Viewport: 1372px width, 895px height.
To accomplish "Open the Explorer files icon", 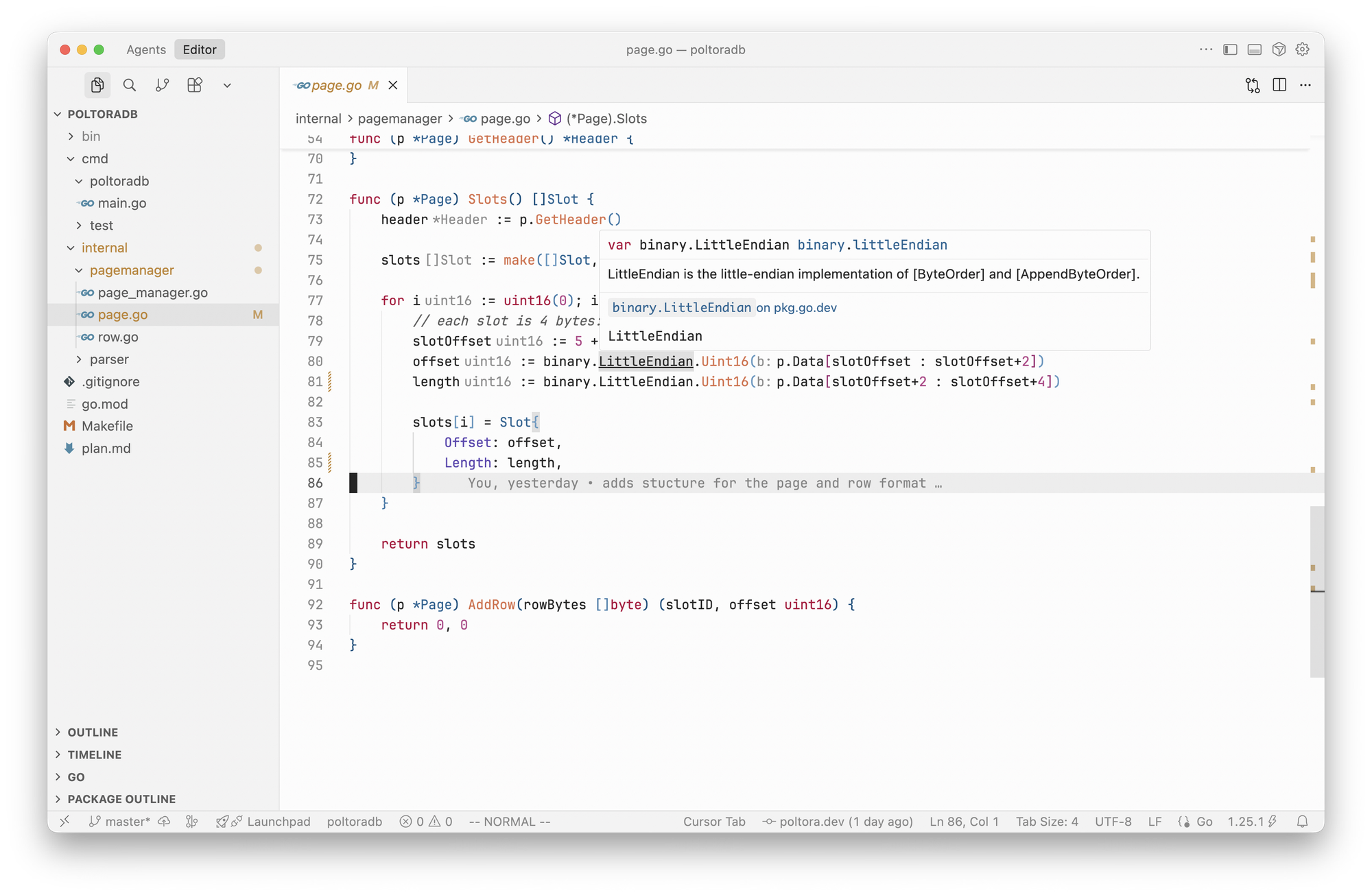I will 97,85.
